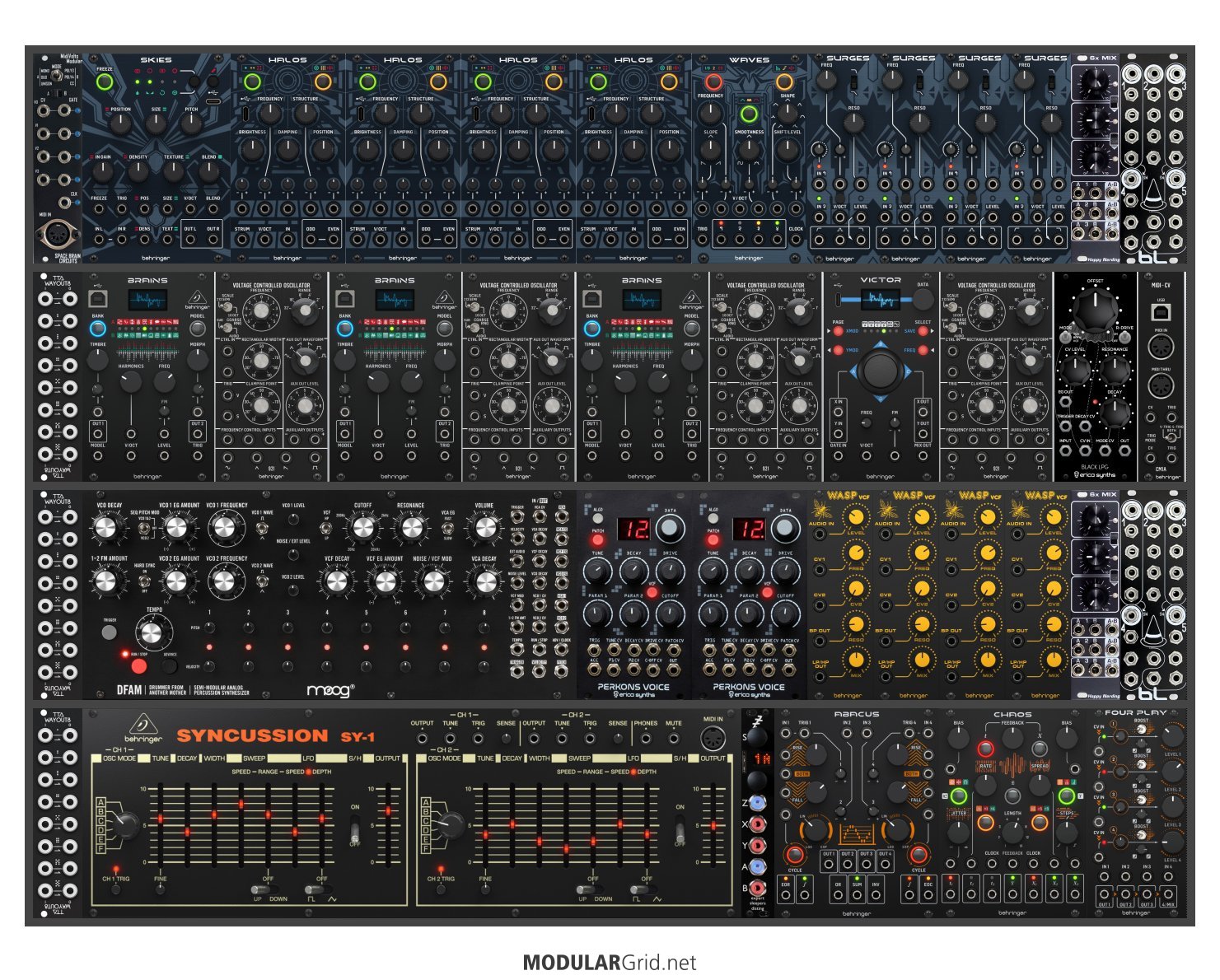1220x980 pixels.
Task: Click the LEVEL 1 knob on Four Play
Action: [x=1172, y=735]
